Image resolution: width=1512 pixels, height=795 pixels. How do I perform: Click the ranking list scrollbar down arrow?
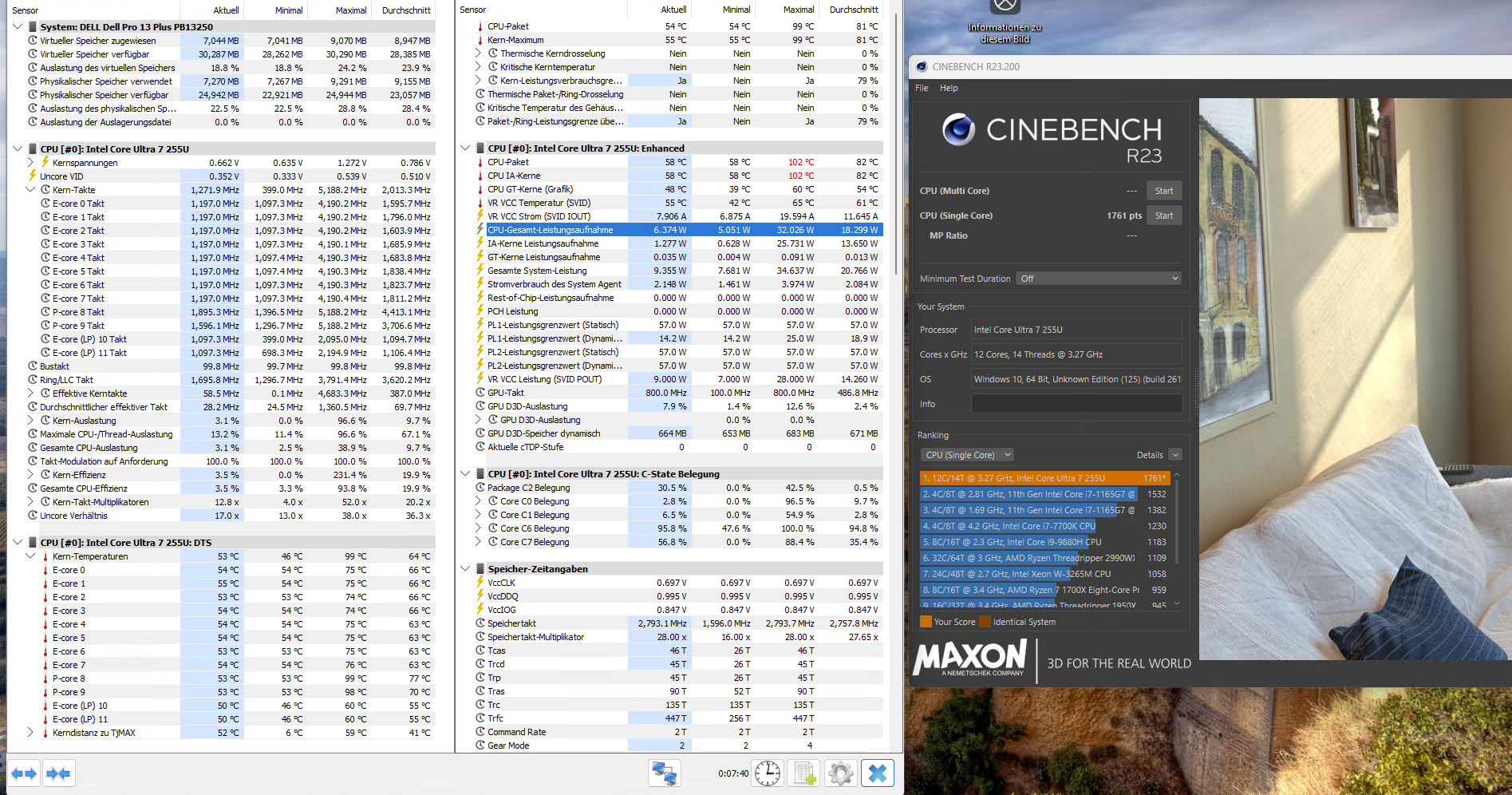click(1177, 603)
